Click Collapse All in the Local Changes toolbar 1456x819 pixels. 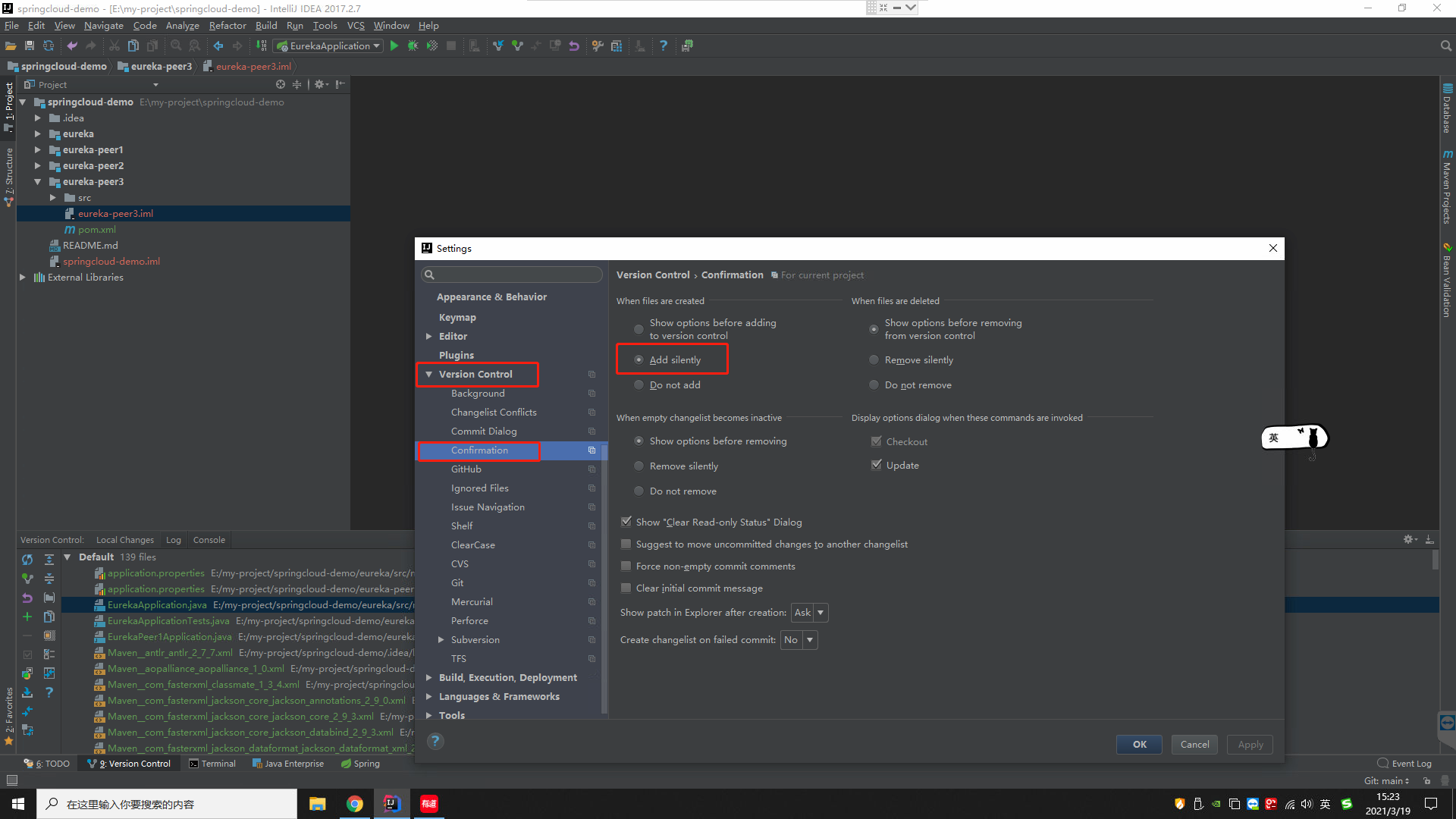[x=49, y=579]
